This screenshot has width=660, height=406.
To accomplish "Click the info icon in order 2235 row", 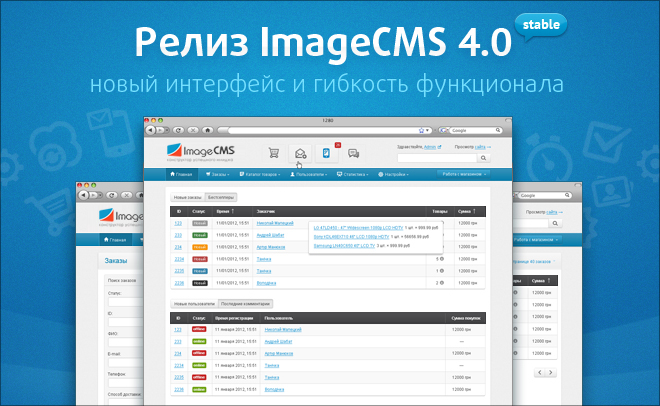I will (x=442, y=271).
